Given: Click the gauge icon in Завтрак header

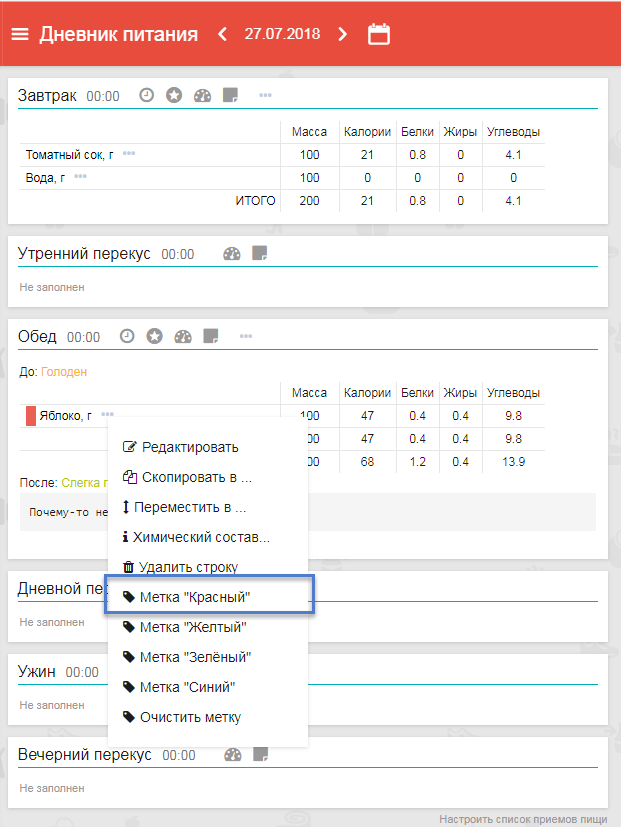Looking at the screenshot, I should [x=203, y=95].
